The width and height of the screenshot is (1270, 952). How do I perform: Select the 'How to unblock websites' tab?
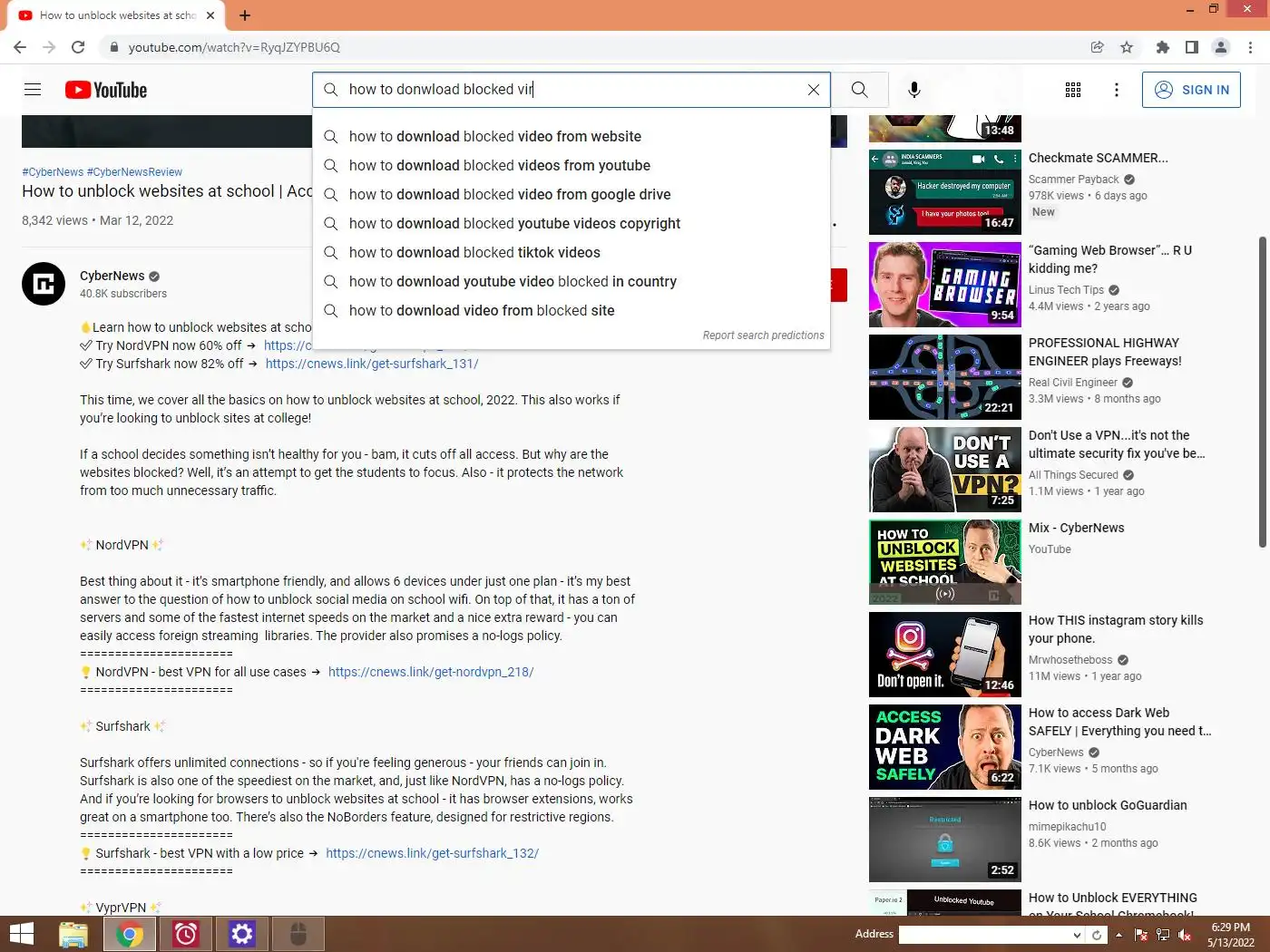(x=116, y=15)
